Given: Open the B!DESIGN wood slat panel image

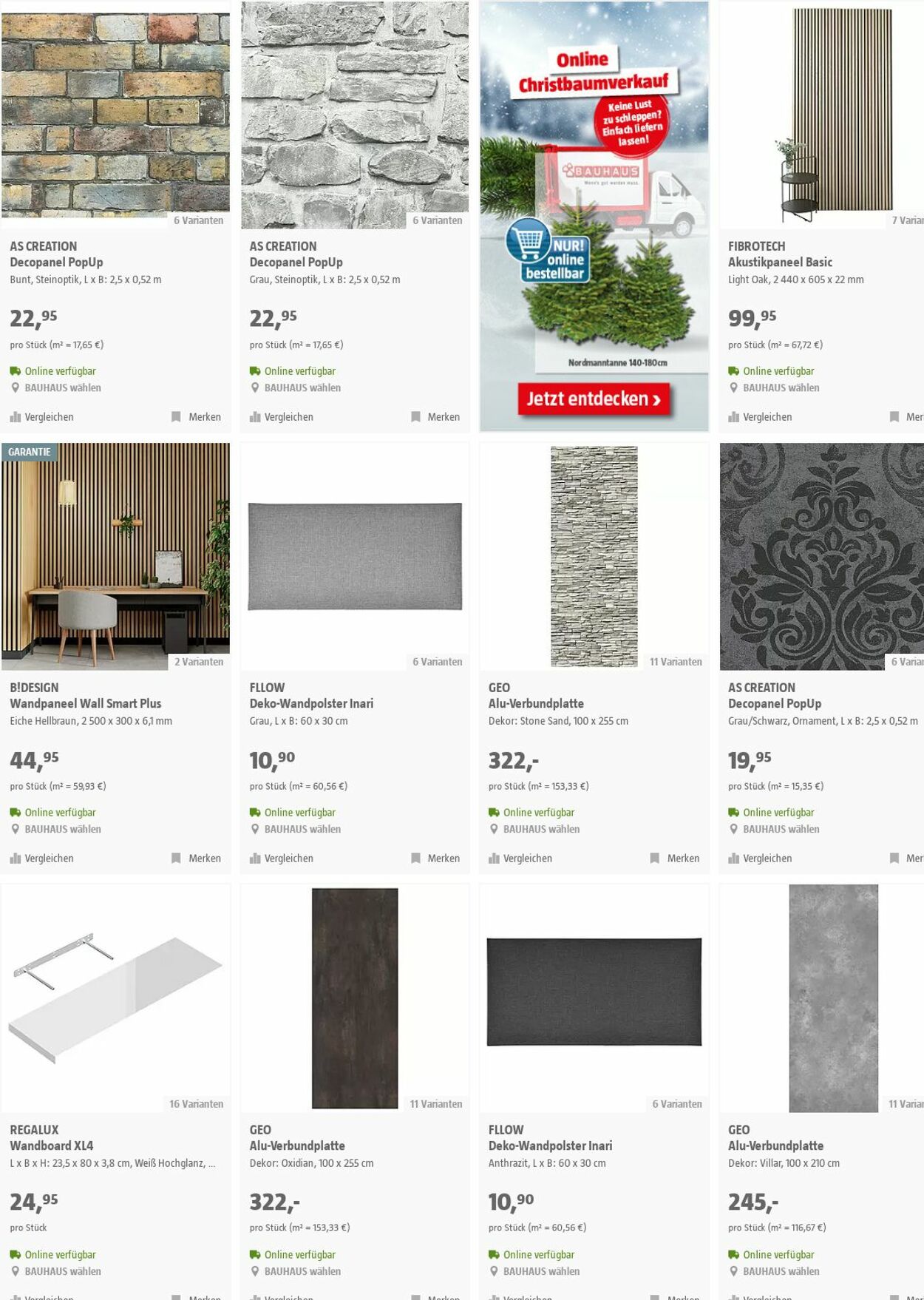Looking at the screenshot, I should point(115,557).
